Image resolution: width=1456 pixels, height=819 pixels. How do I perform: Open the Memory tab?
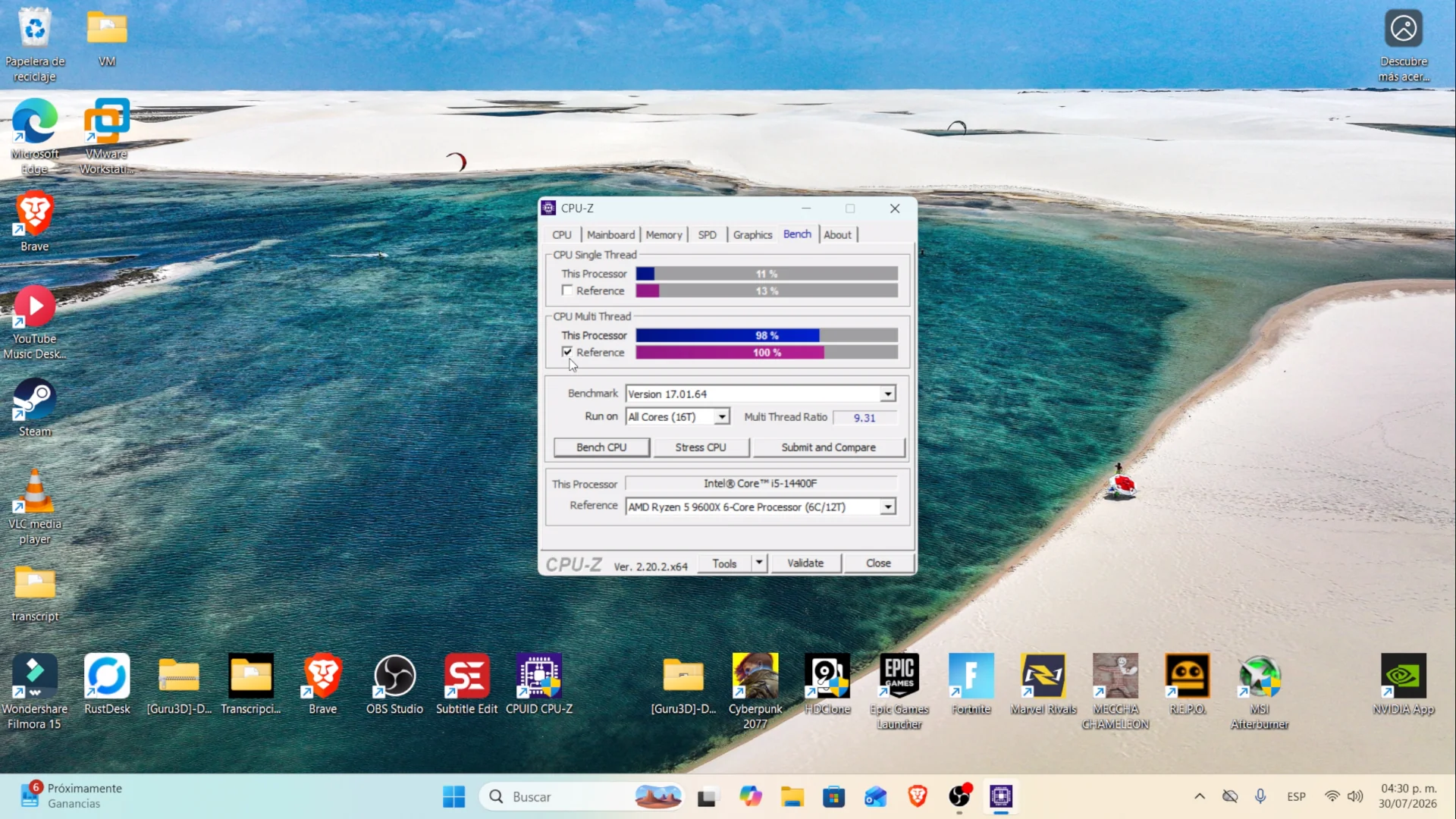click(x=664, y=235)
